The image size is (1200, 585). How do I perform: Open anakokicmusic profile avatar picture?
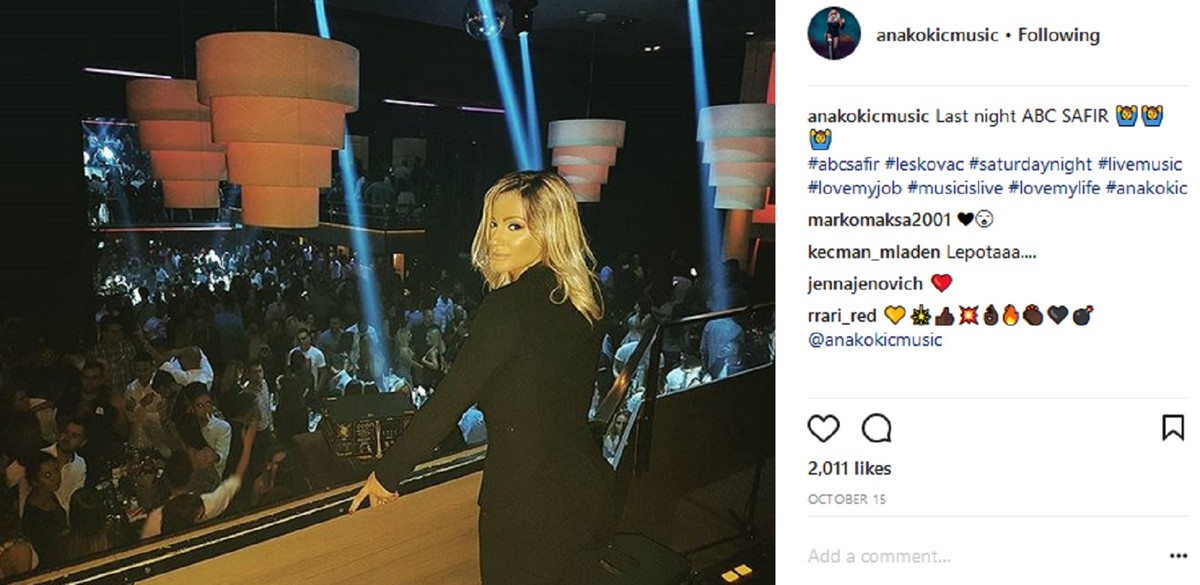[834, 35]
